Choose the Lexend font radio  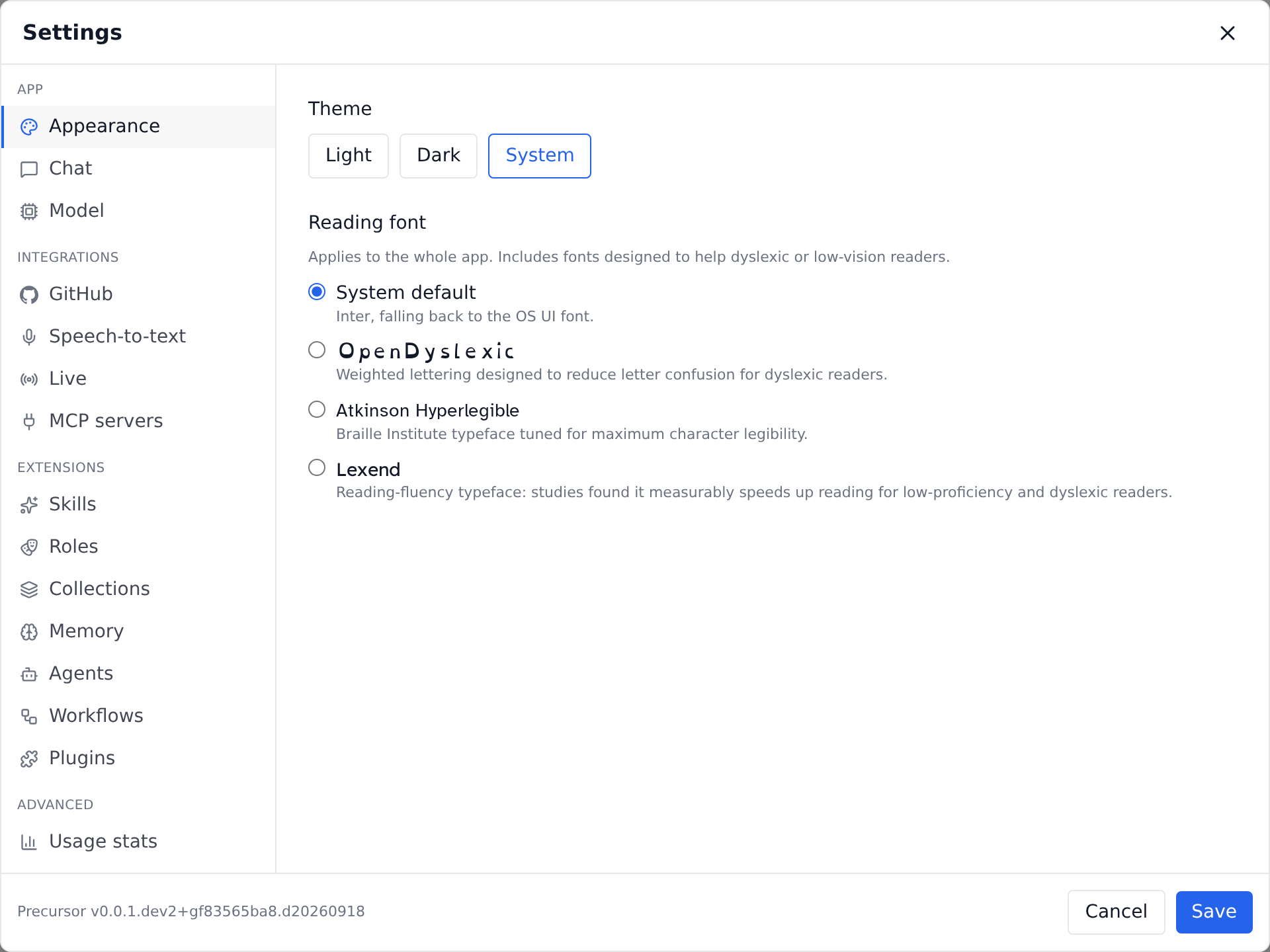(317, 467)
